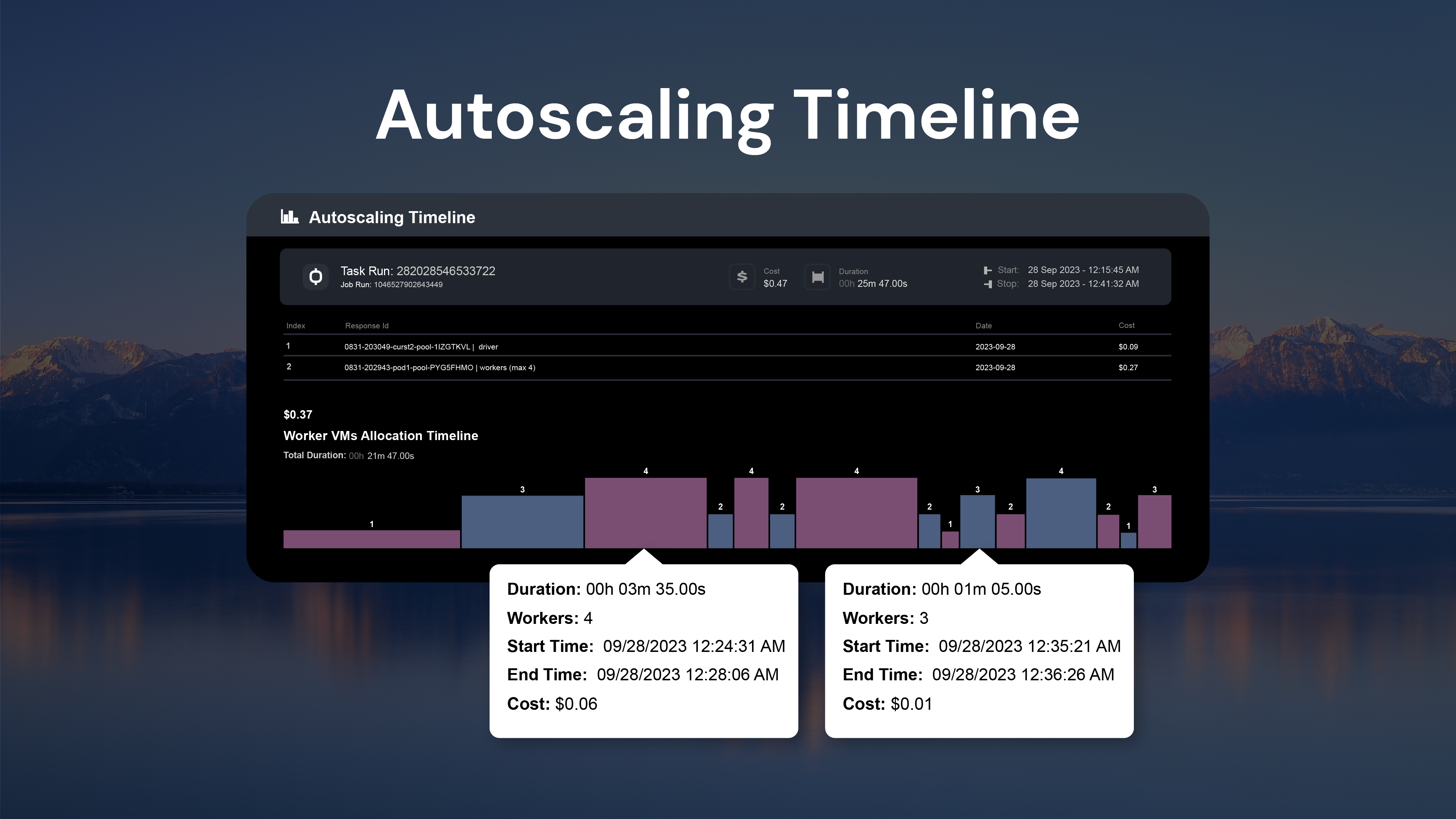Screen dimensions: 1456x819
Task: Click tooltip Start Time 12:35:21 AM
Action: [982, 646]
